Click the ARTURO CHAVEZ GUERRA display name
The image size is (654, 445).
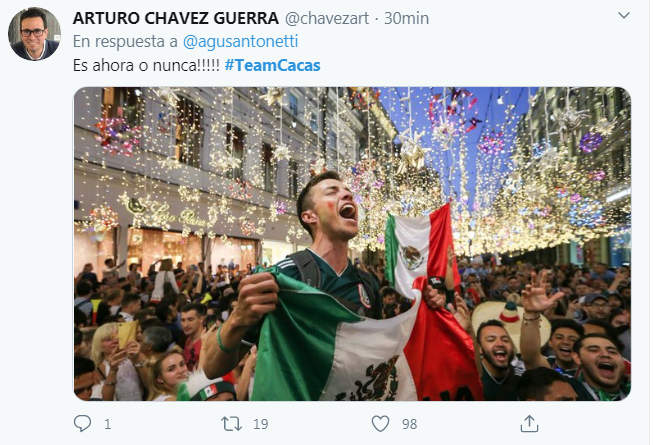[176, 18]
